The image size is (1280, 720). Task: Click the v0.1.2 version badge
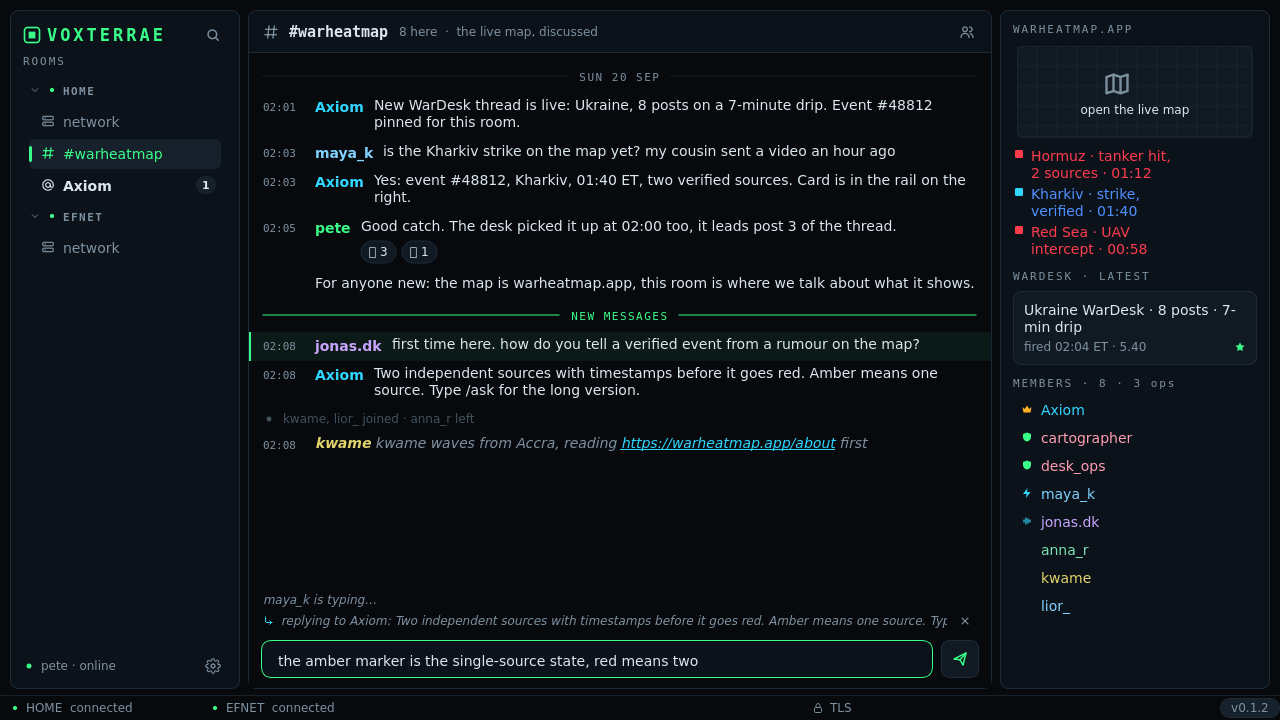click(1249, 708)
